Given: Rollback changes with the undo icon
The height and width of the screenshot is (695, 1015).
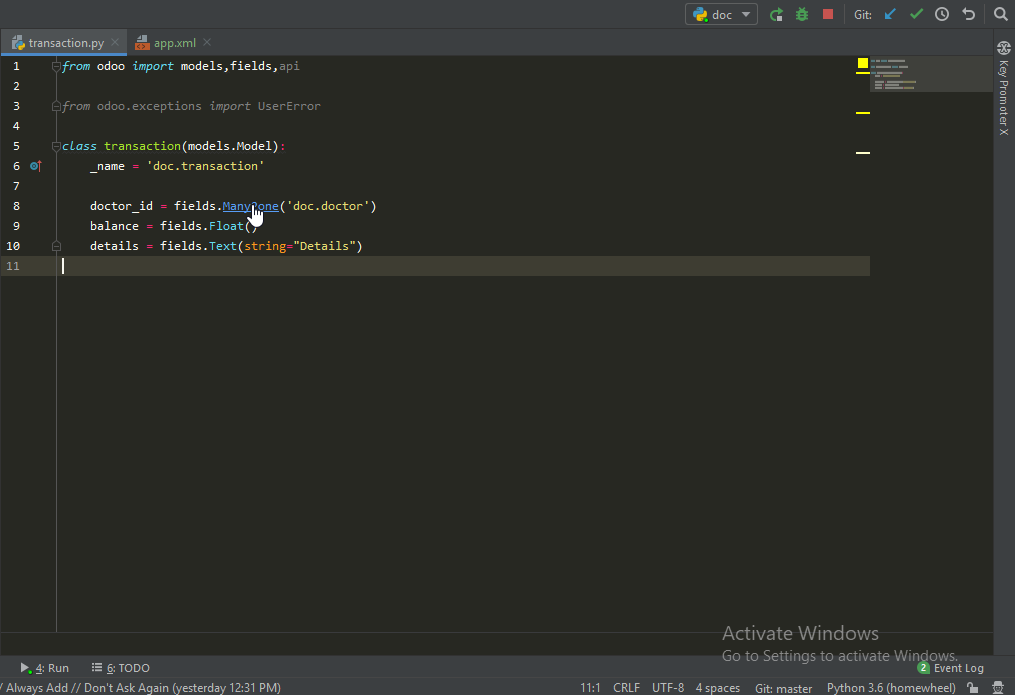Looking at the screenshot, I should pyautogui.click(x=966, y=14).
